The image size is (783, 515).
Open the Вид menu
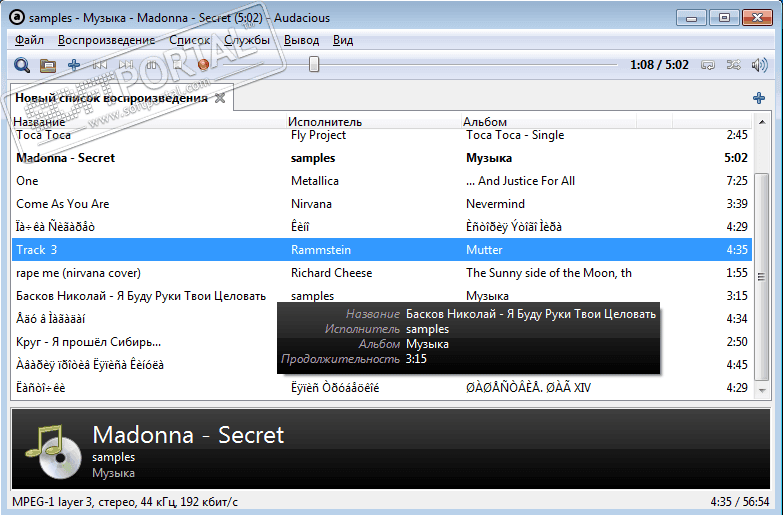(x=343, y=40)
